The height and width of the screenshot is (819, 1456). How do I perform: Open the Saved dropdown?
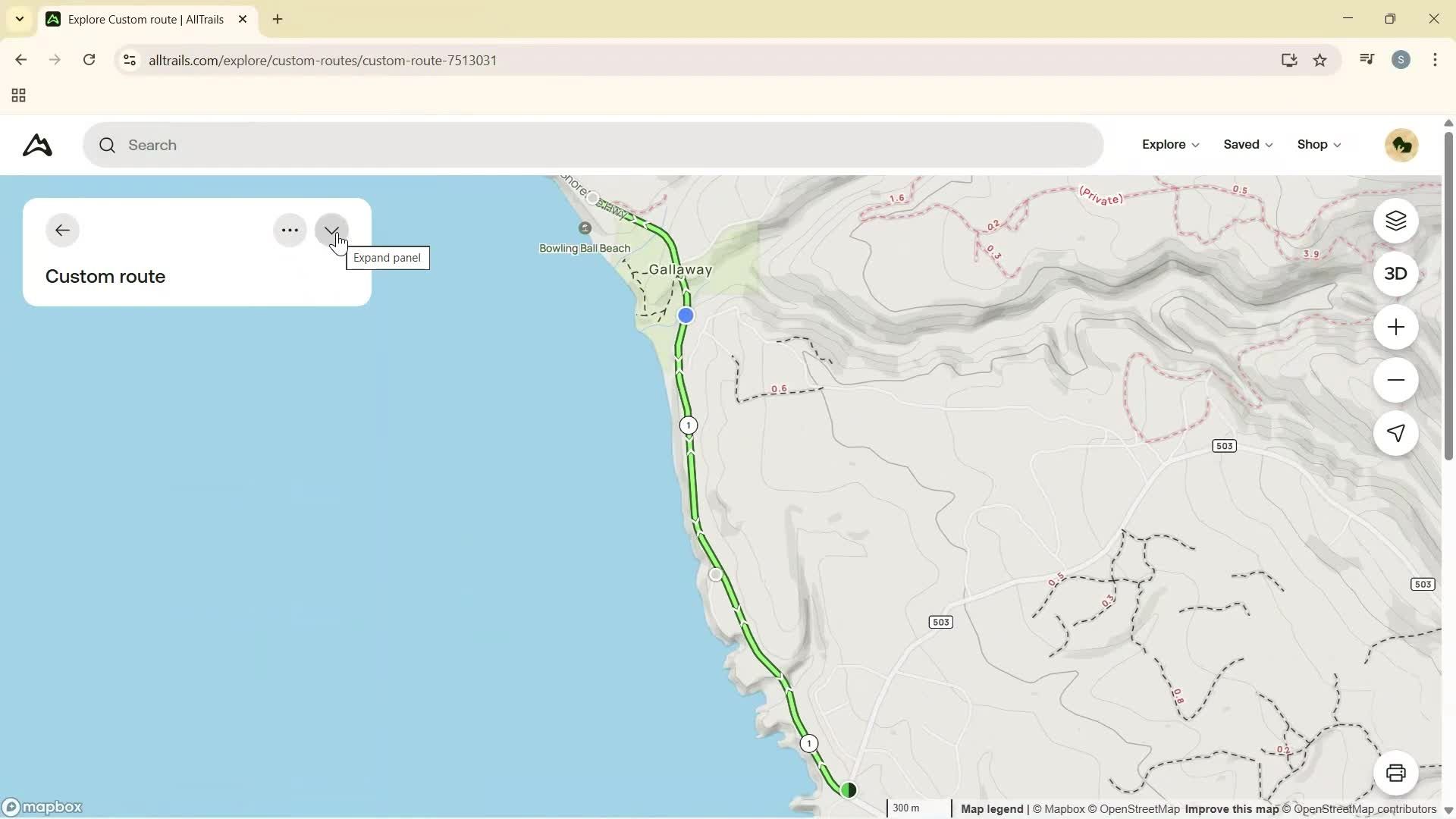point(1246,144)
